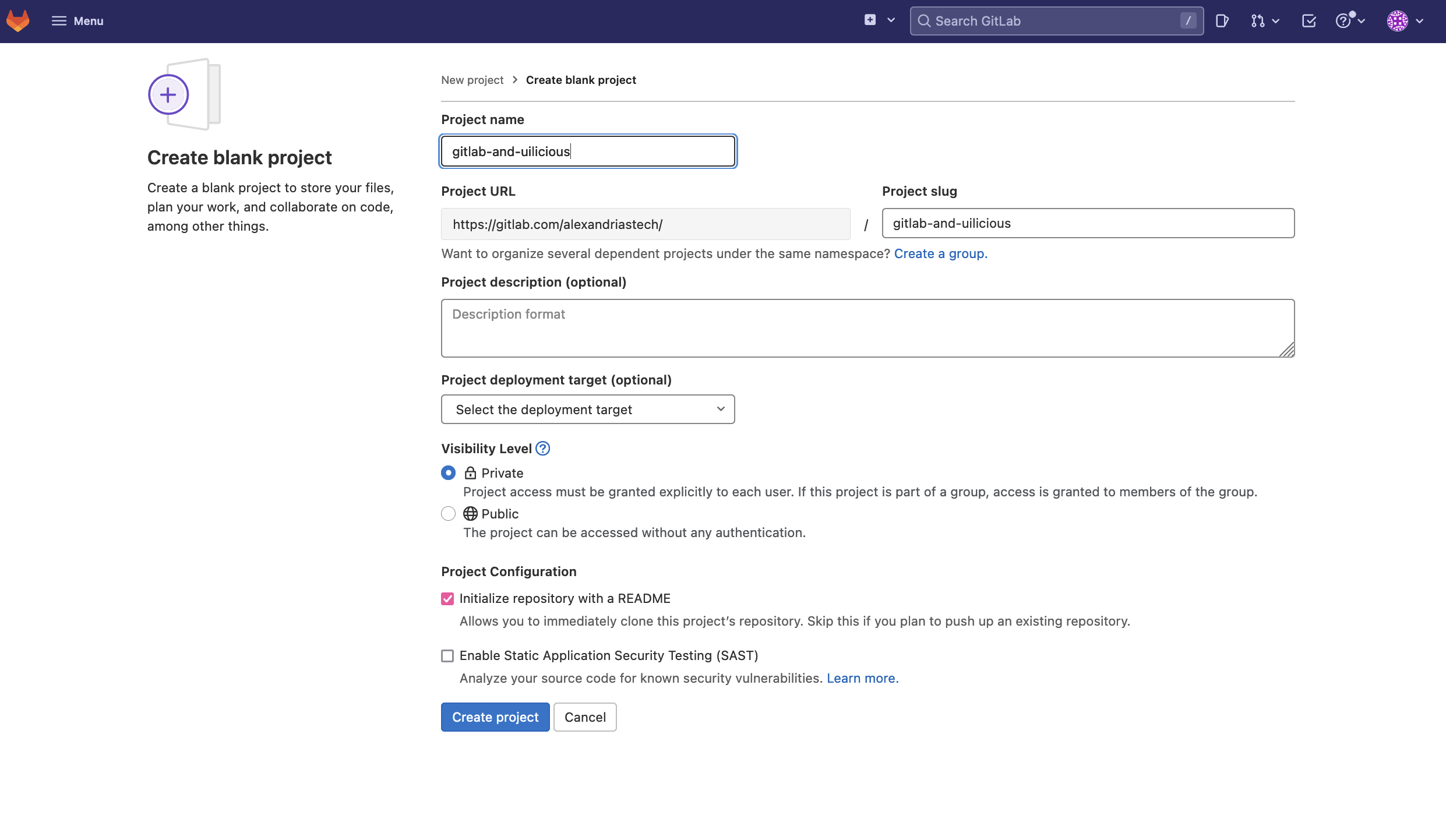Click the Visibility Level help question mark

[542, 449]
